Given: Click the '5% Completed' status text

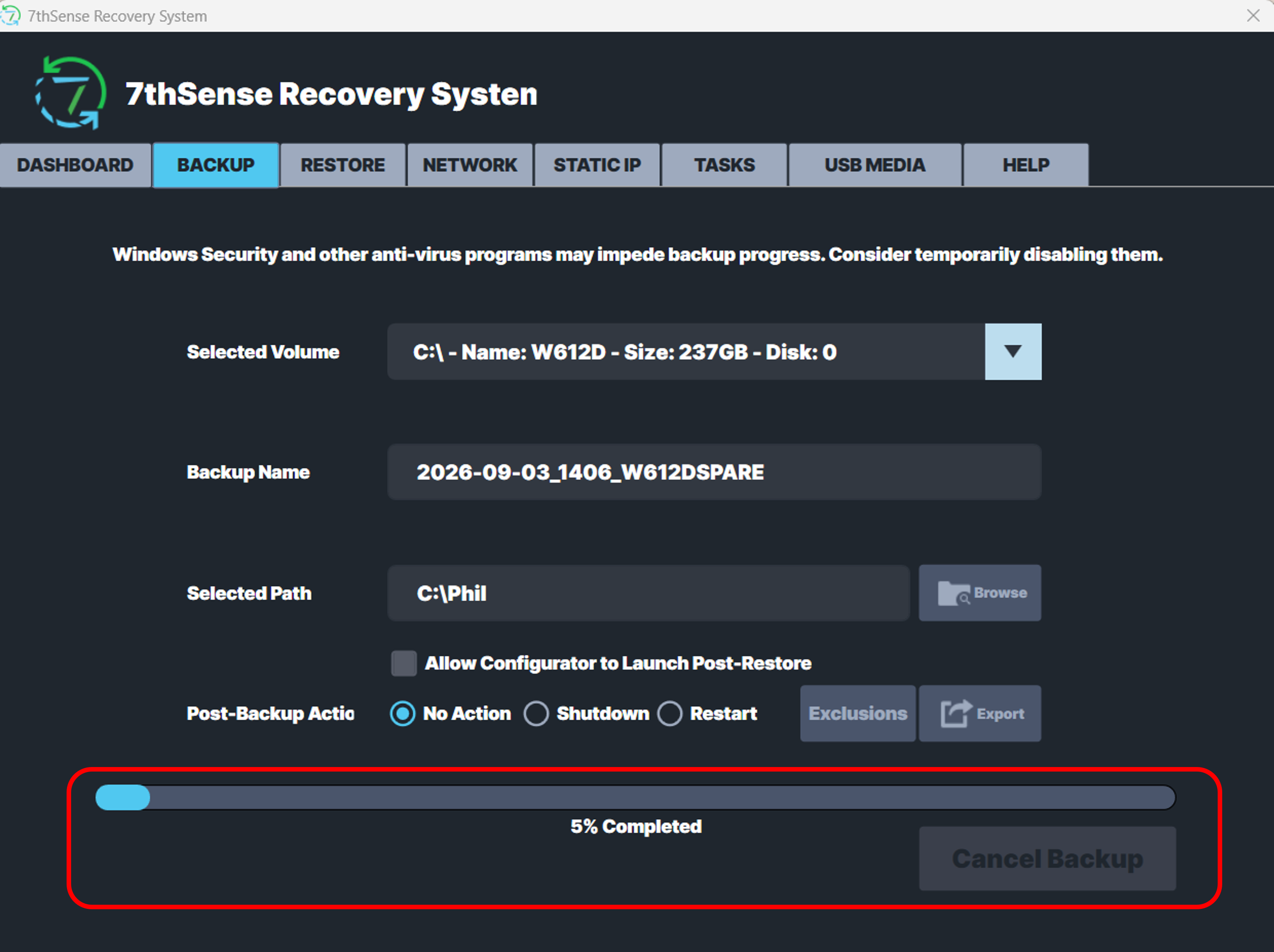Looking at the screenshot, I should 636,827.
